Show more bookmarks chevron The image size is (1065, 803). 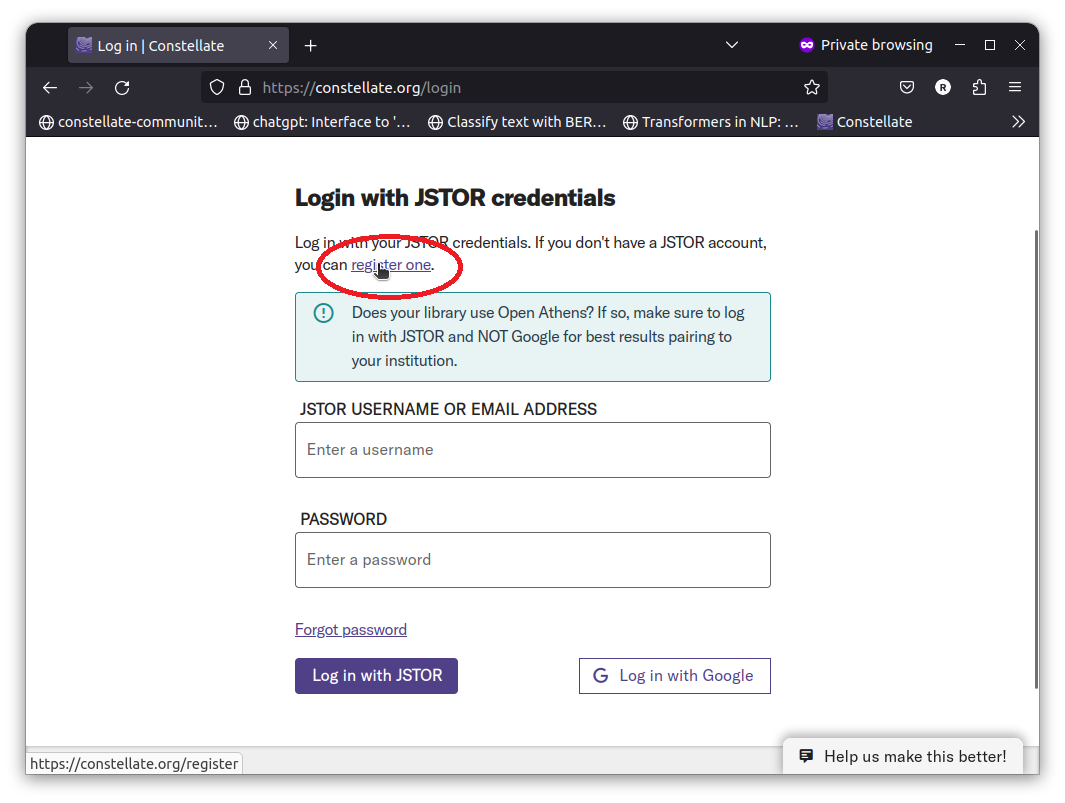tap(1018, 122)
